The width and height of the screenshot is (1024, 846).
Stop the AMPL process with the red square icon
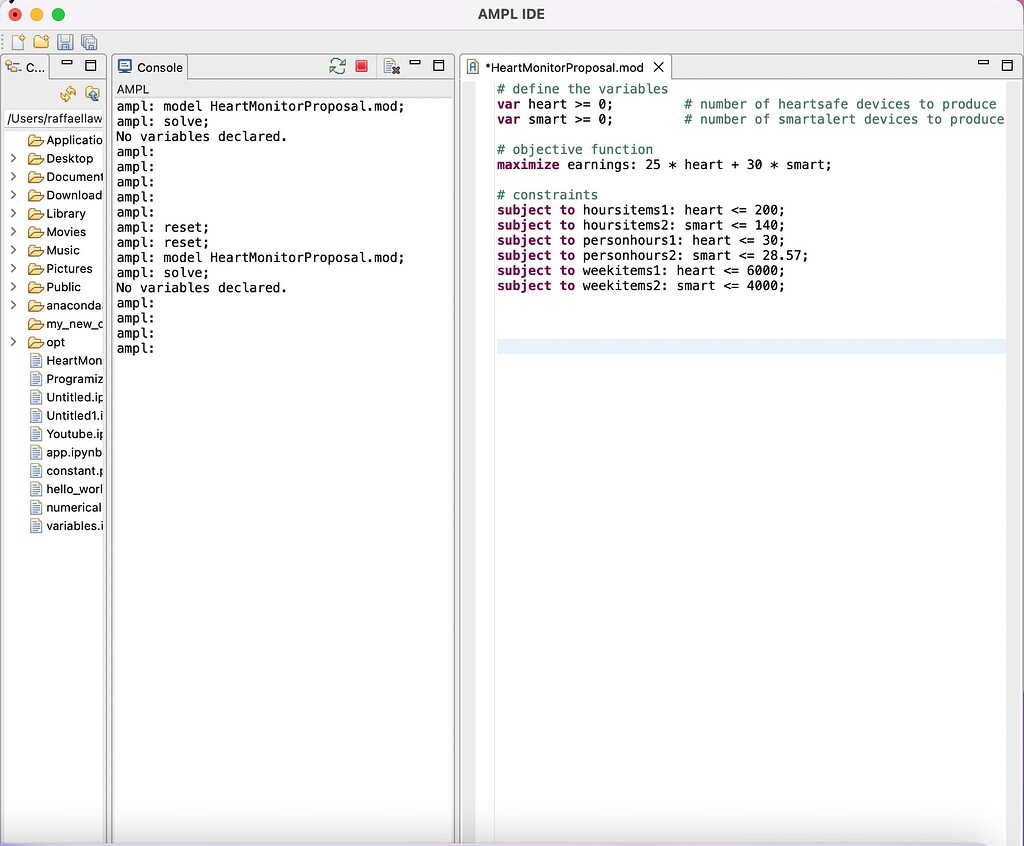pyautogui.click(x=360, y=66)
